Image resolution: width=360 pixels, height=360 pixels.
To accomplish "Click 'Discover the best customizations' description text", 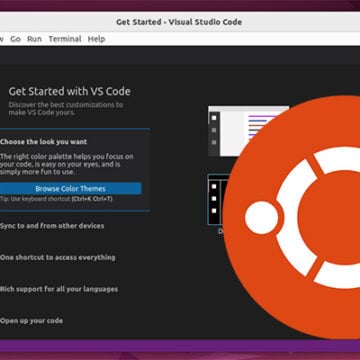I will (66, 108).
